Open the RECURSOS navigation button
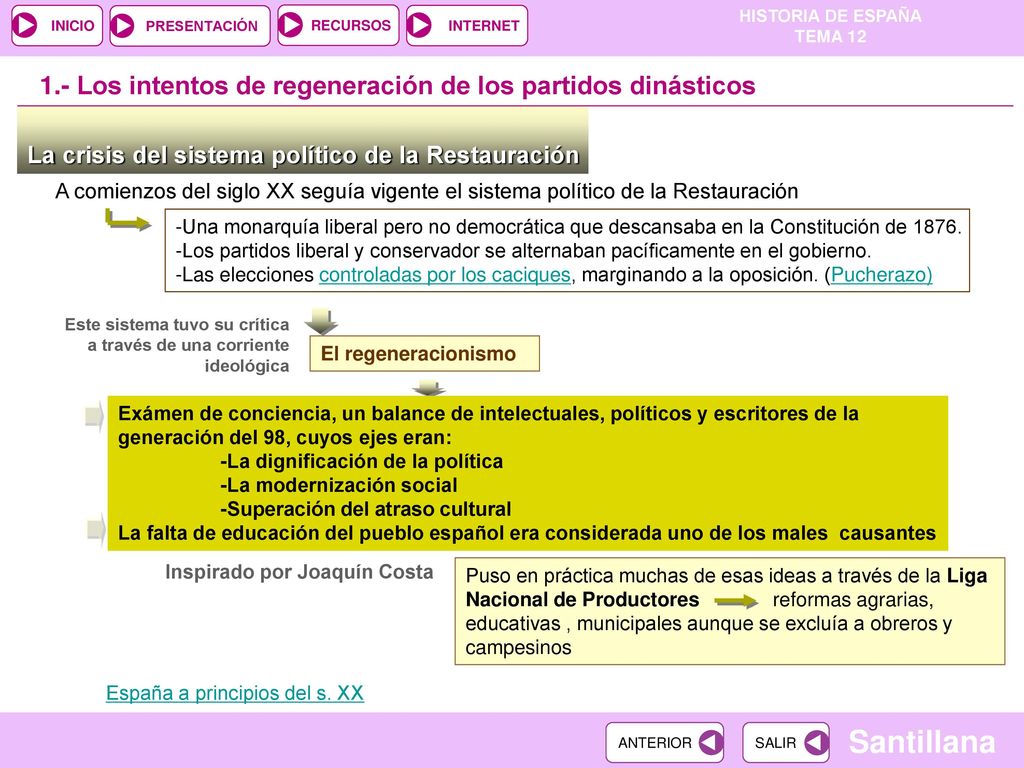This screenshot has height=768, width=1024. pyautogui.click(x=338, y=25)
